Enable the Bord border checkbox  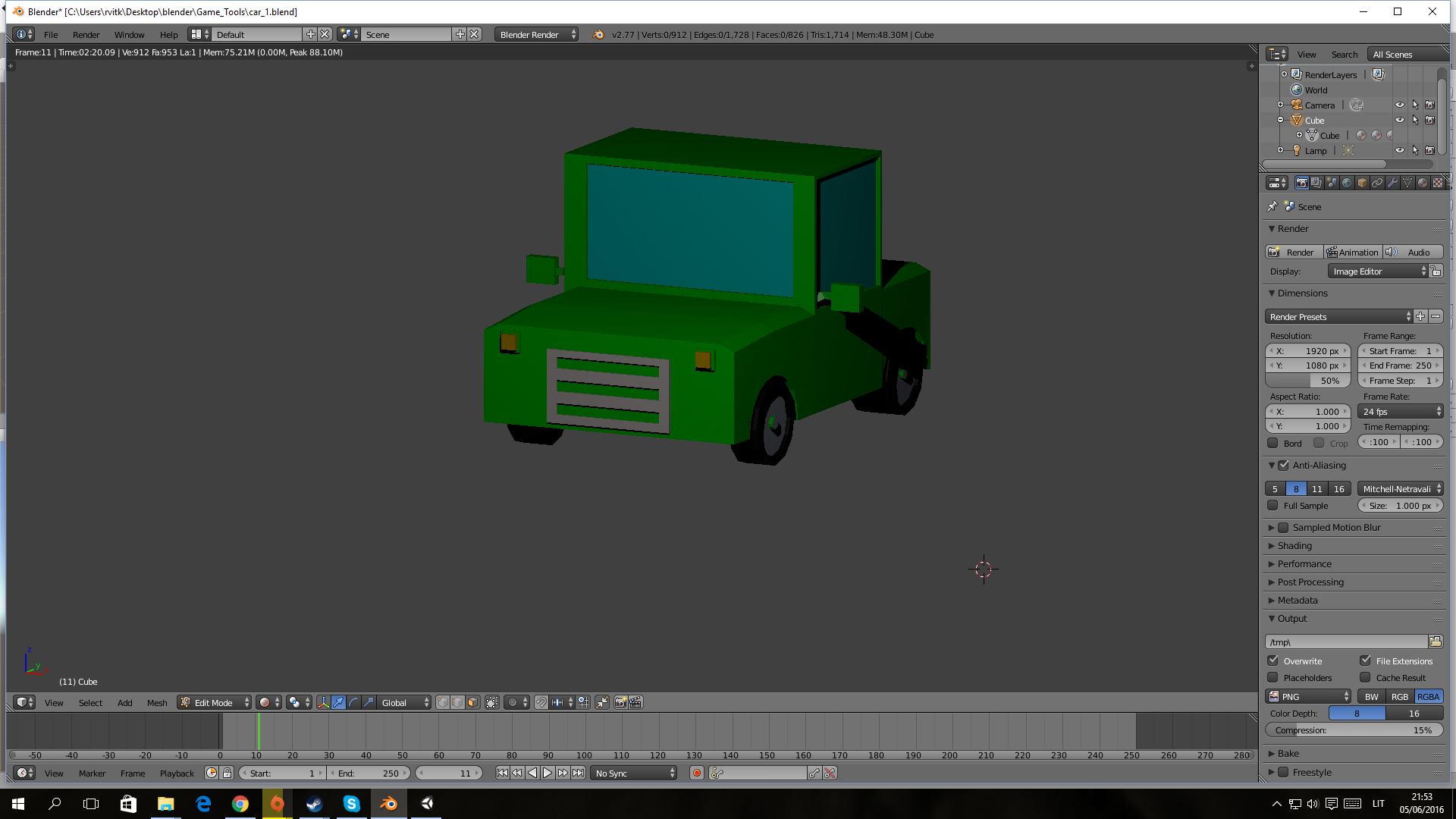[1272, 443]
